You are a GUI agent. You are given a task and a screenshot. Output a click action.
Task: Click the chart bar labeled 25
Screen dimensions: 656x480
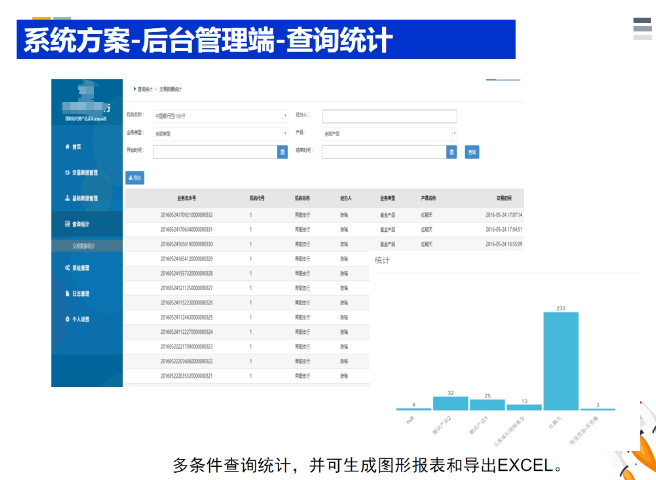click(487, 405)
